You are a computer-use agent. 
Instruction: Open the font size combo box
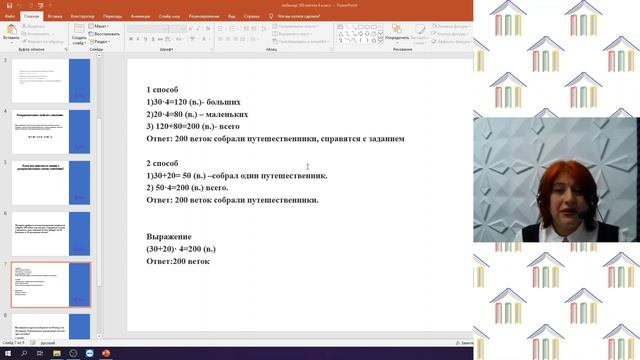[178, 29]
